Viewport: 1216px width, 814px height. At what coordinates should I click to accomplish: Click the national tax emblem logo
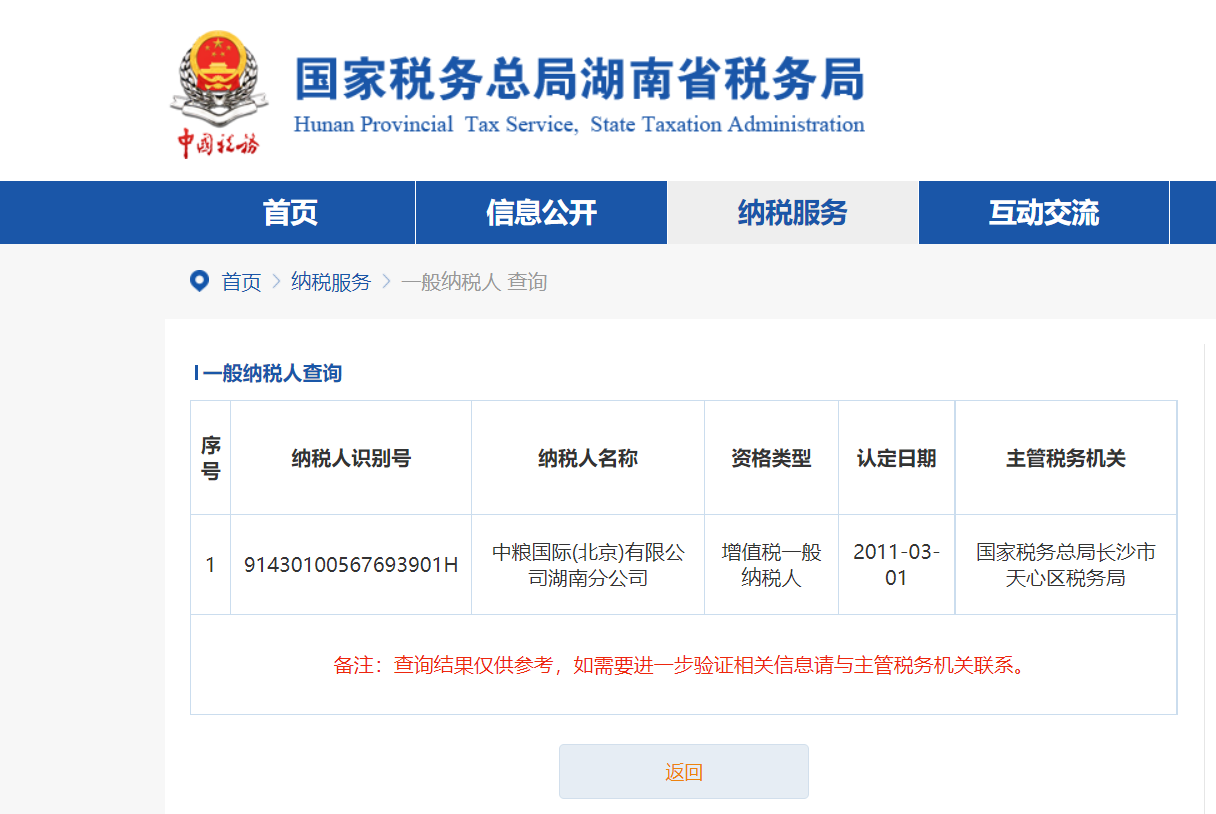point(218,76)
